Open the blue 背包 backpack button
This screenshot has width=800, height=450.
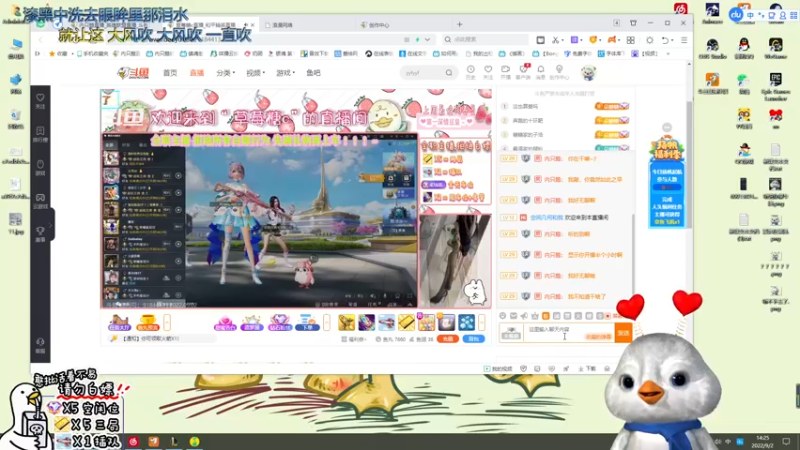click(x=473, y=339)
